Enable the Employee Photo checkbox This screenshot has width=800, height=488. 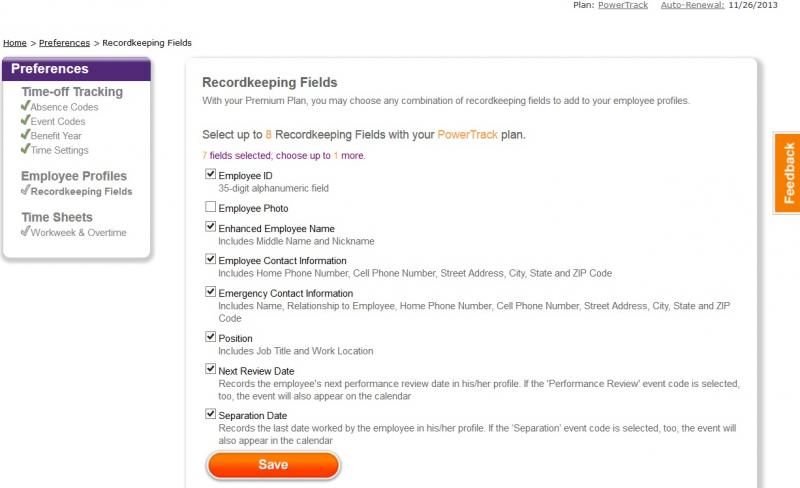210,207
